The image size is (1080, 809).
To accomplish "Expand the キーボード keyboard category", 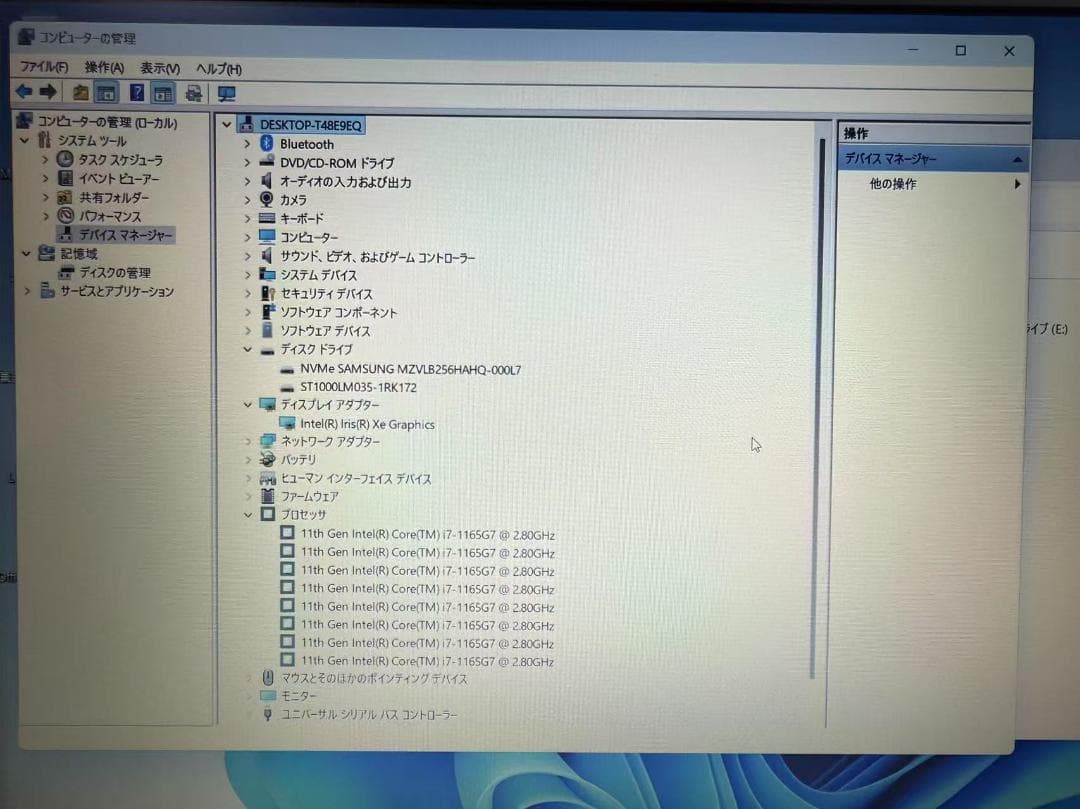I will pos(248,218).
